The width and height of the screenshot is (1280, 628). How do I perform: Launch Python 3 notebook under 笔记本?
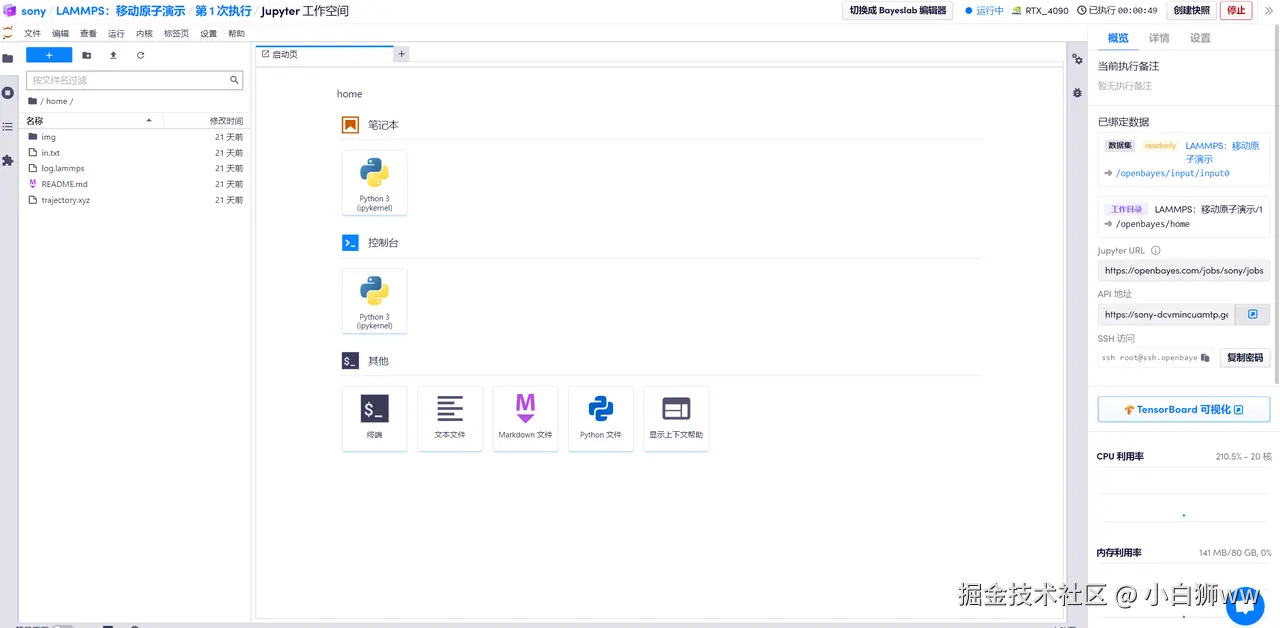pyautogui.click(x=374, y=183)
